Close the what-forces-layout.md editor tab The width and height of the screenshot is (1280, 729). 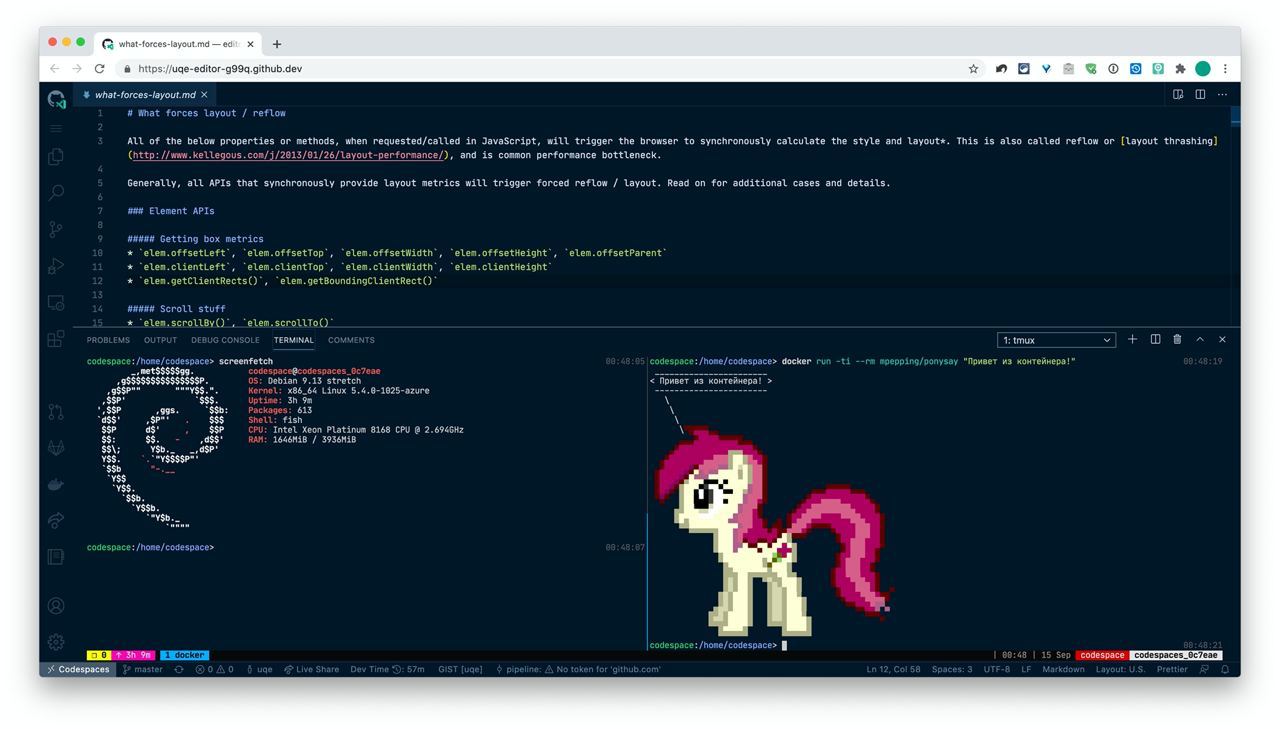pyautogui.click(x=204, y=95)
